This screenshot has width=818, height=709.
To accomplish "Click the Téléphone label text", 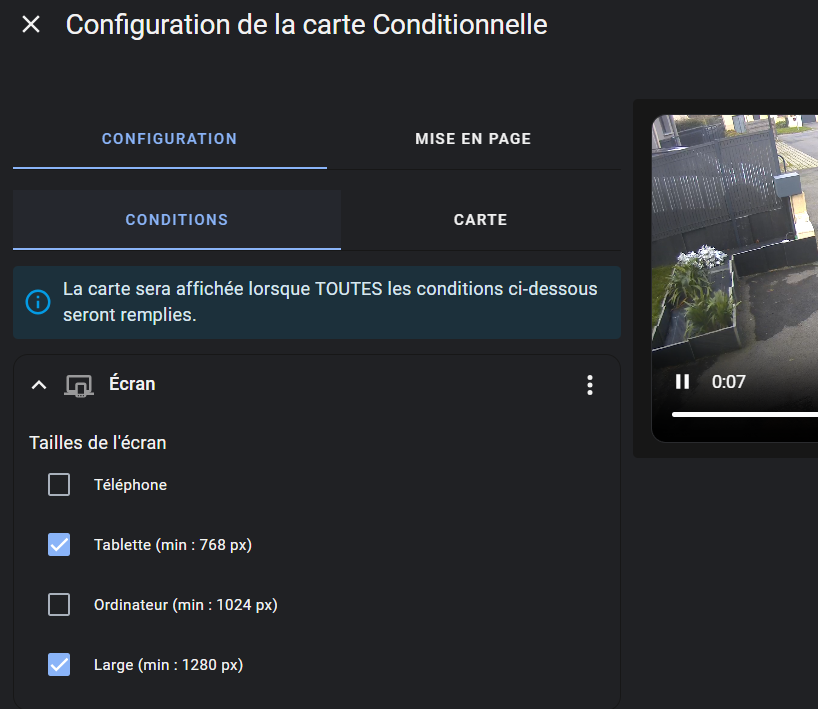I will tap(130, 485).
